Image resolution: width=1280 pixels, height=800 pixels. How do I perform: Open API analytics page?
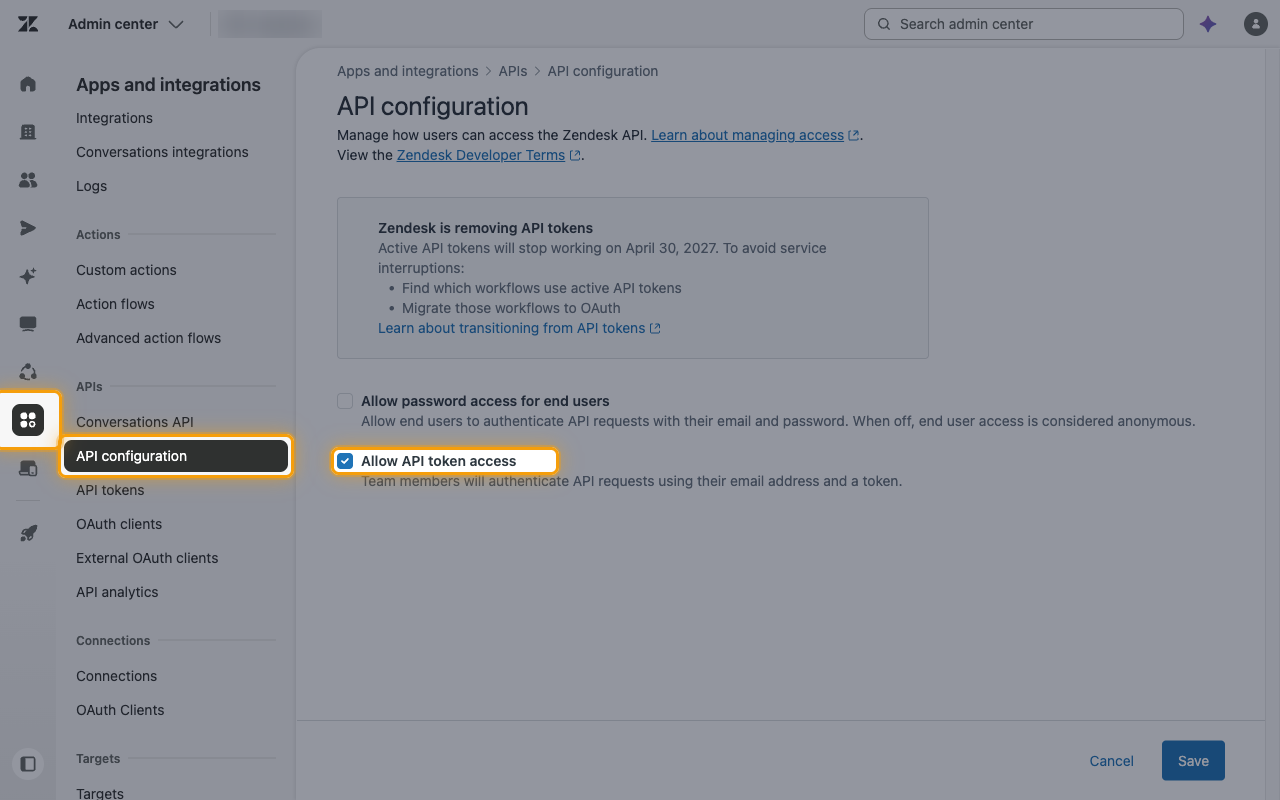[117, 592]
